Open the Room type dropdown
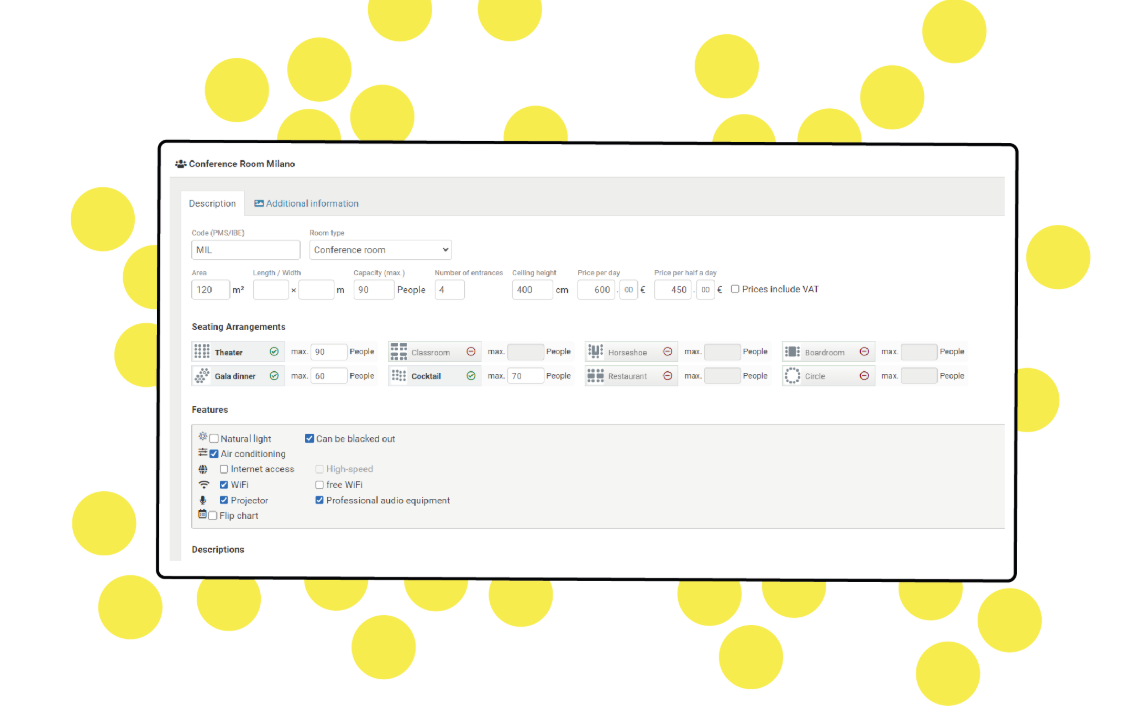Image resolution: width=1144 pixels, height=715 pixels. pos(380,250)
